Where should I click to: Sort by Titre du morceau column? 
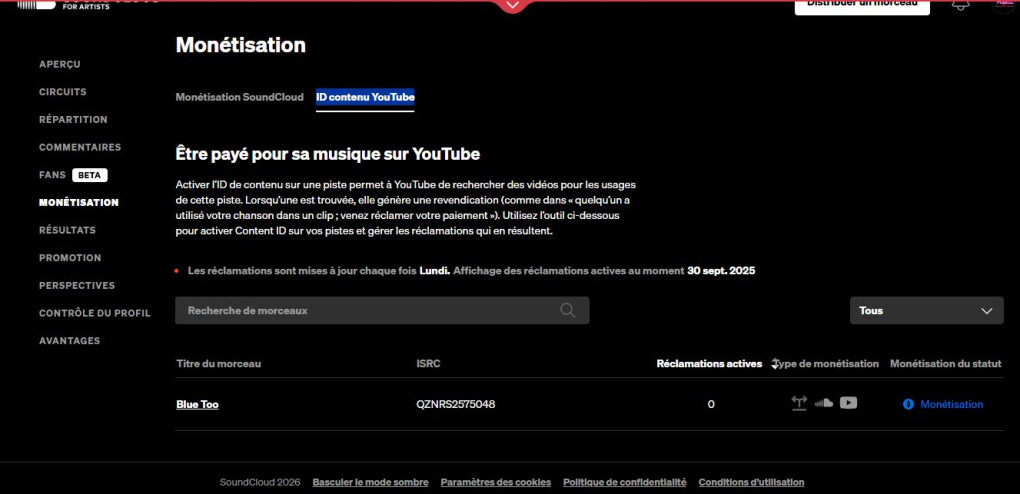click(219, 364)
